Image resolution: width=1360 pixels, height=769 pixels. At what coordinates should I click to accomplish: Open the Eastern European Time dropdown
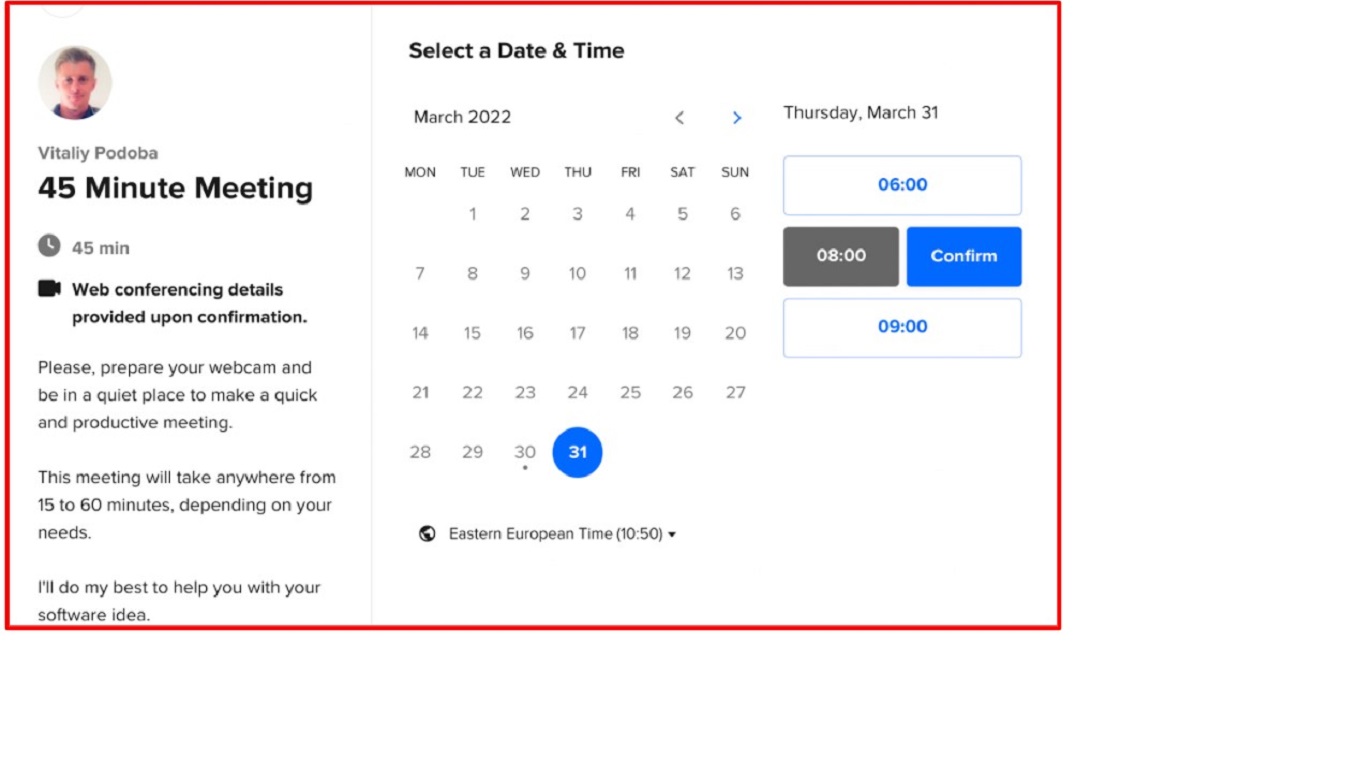coord(562,534)
